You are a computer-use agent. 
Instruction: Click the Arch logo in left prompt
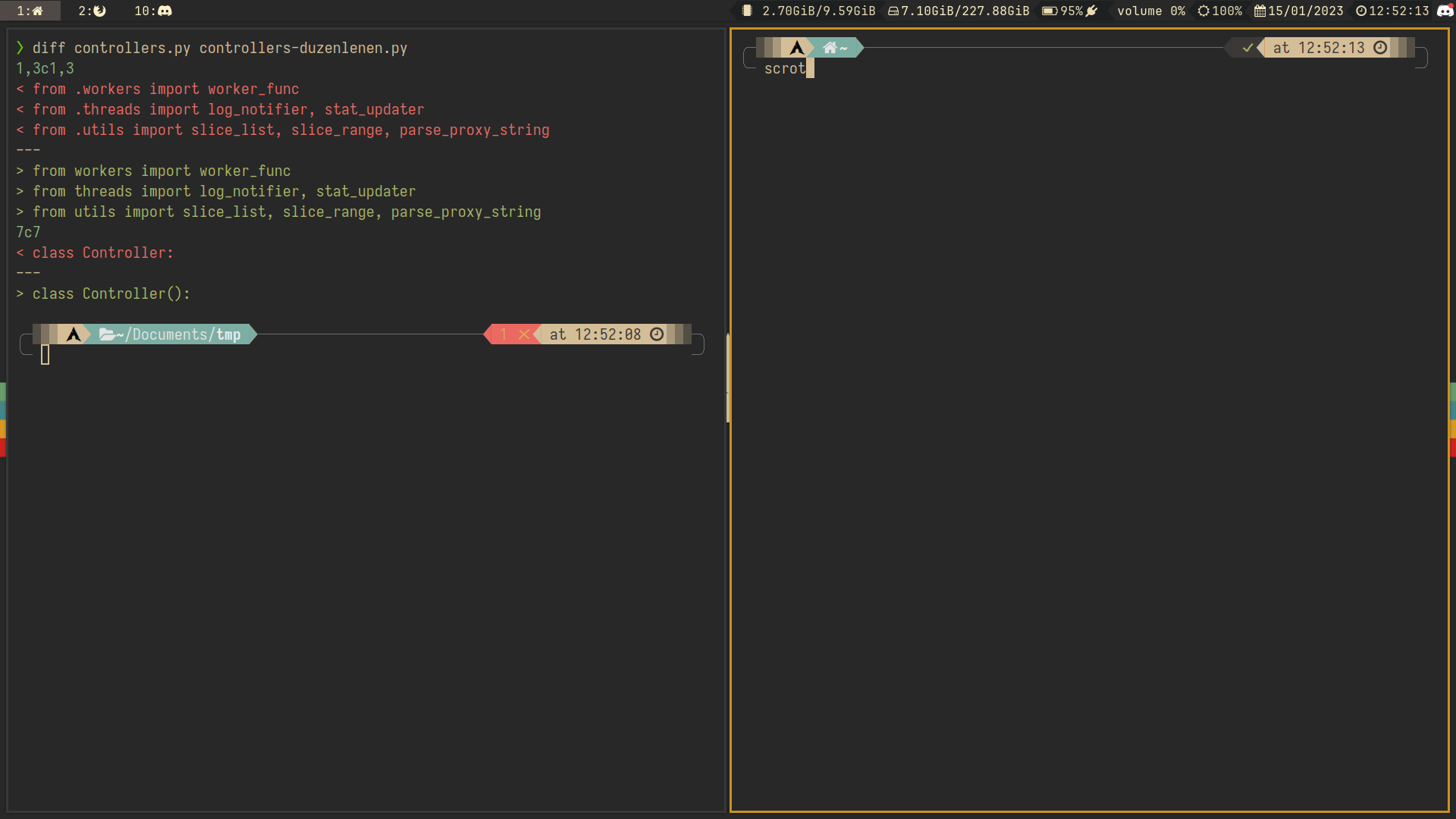[x=74, y=334]
